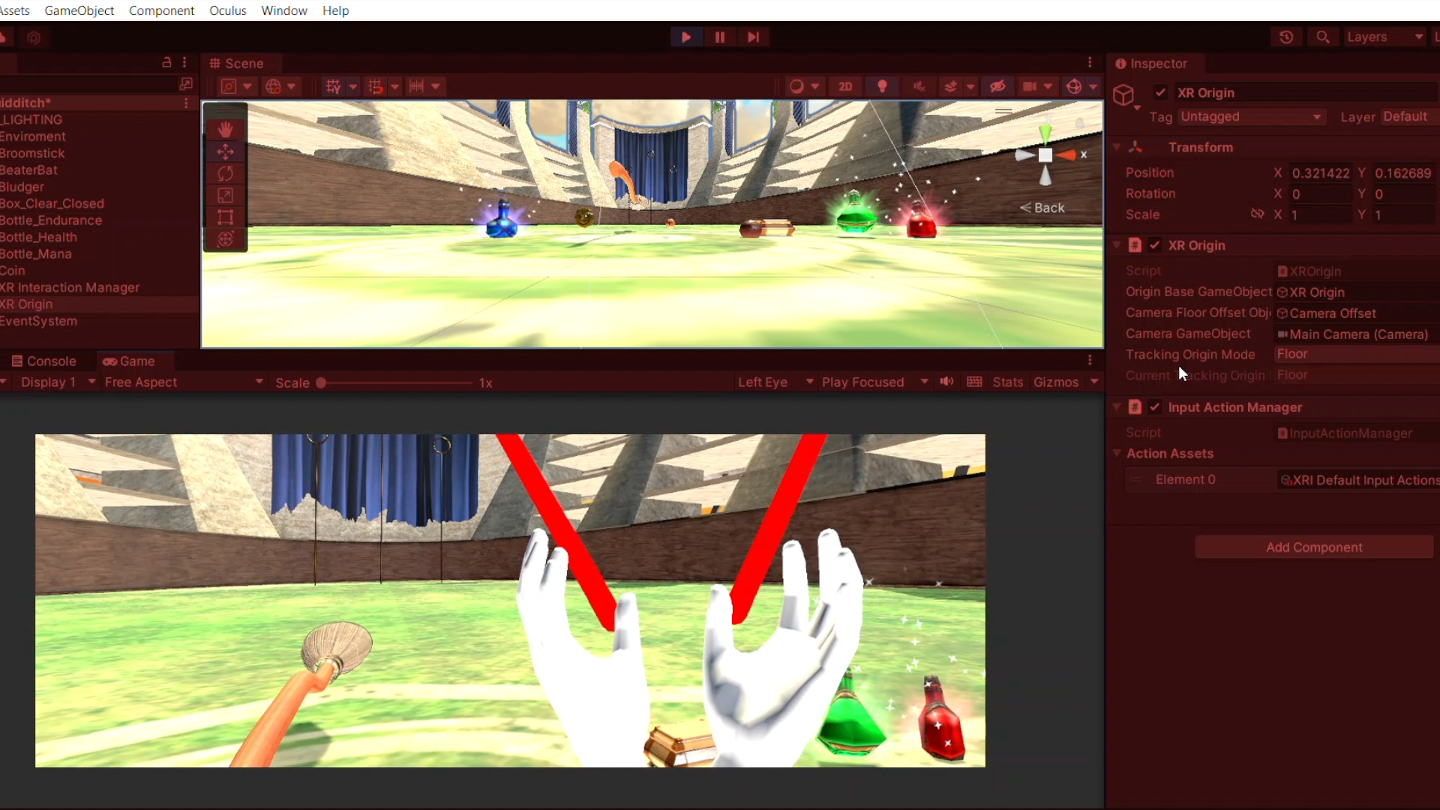
Task: Select the Rotate tool in the Scene overlay
Action: pyautogui.click(x=225, y=173)
